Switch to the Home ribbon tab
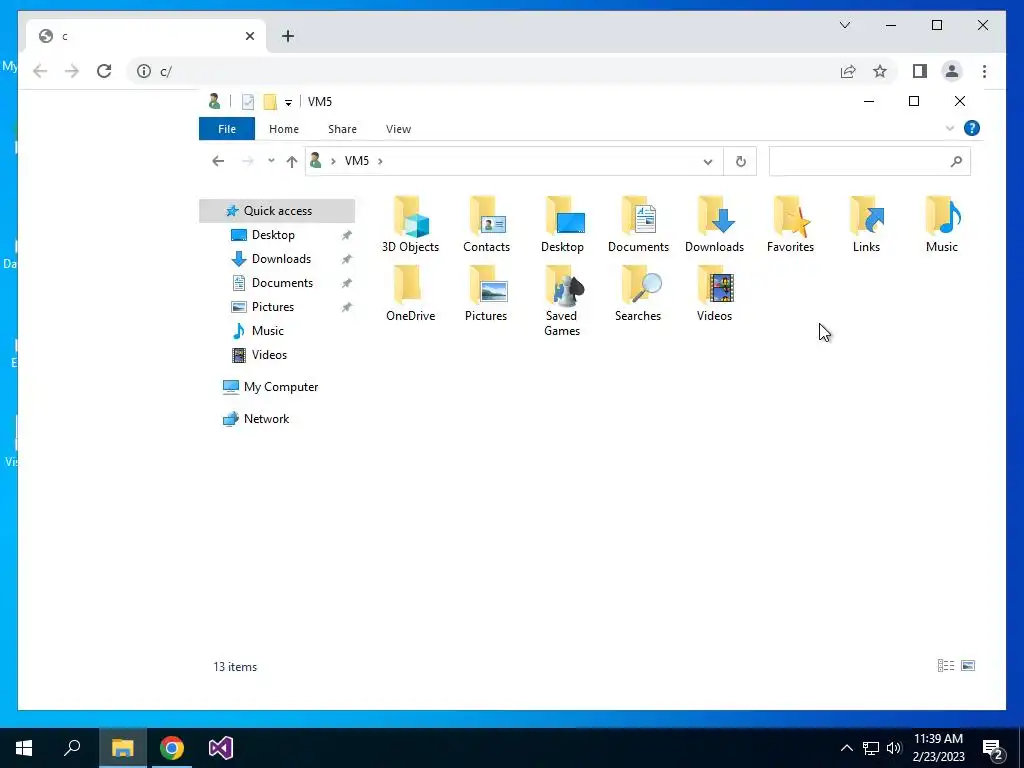 pyautogui.click(x=283, y=129)
